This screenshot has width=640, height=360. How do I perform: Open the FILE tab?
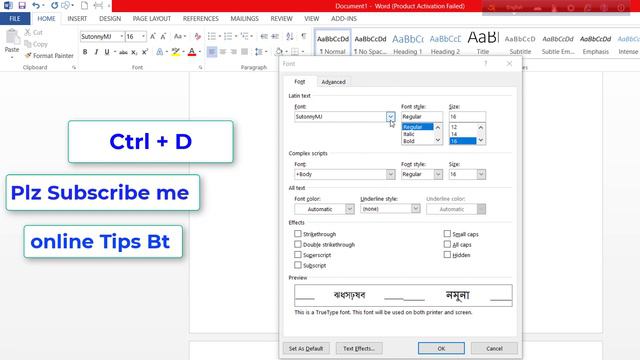pyautogui.click(x=15, y=18)
